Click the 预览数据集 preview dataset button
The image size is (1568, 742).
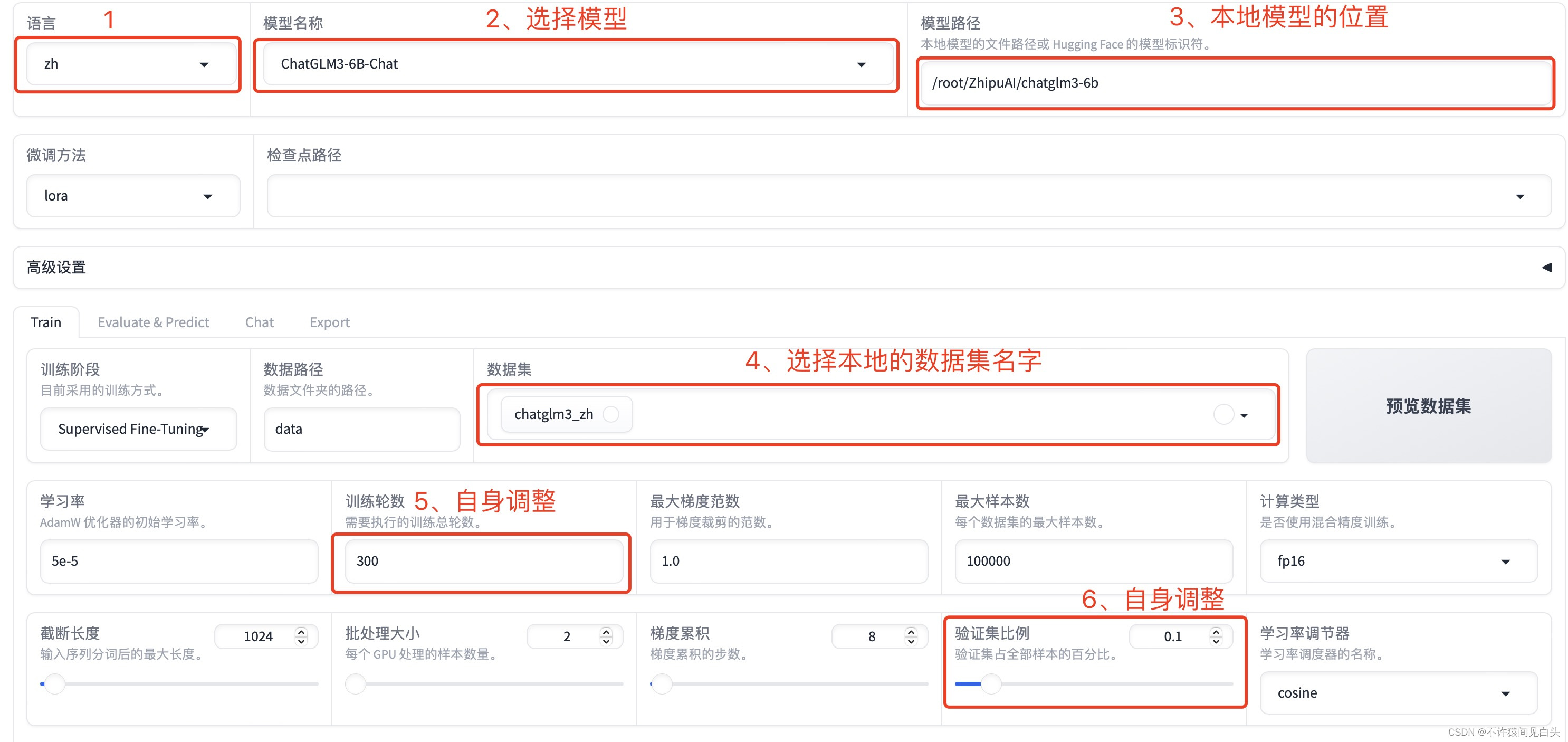1428,406
